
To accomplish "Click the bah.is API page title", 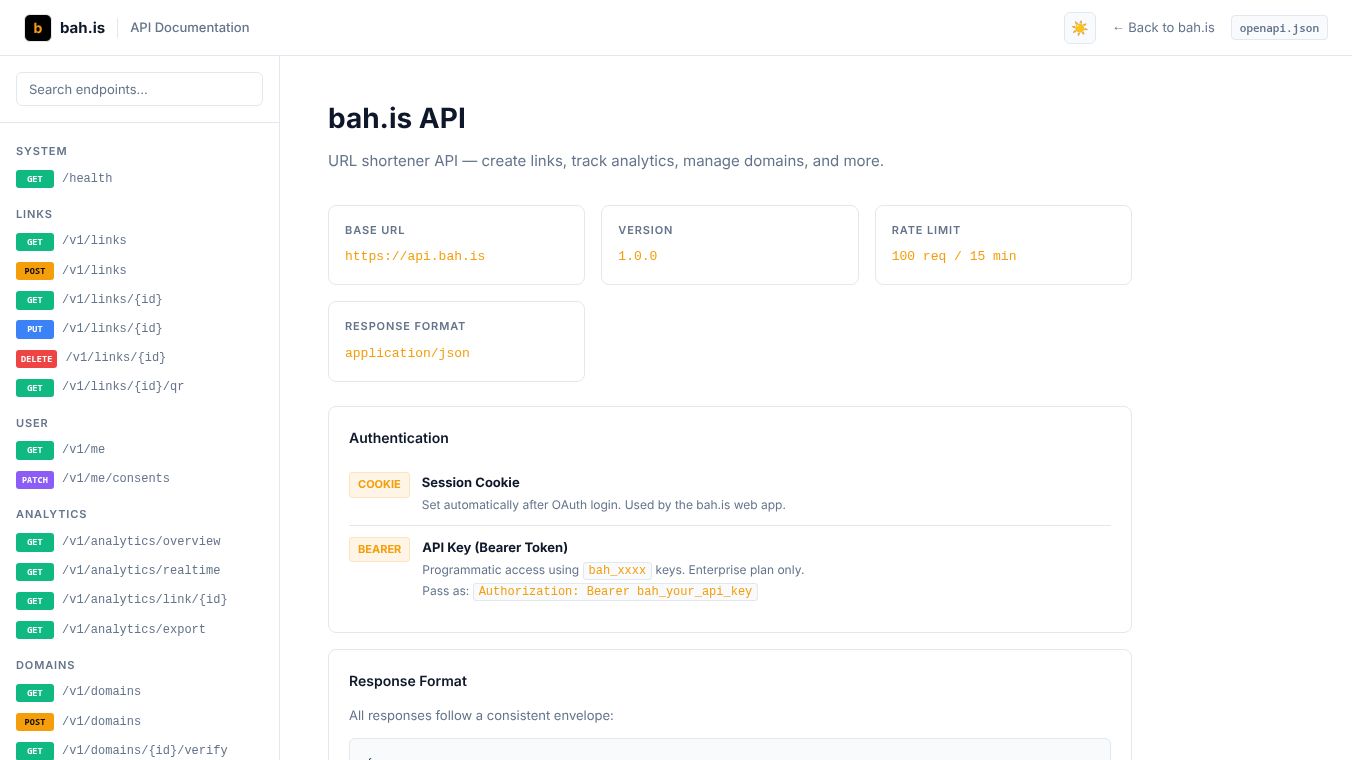I will [x=397, y=118].
